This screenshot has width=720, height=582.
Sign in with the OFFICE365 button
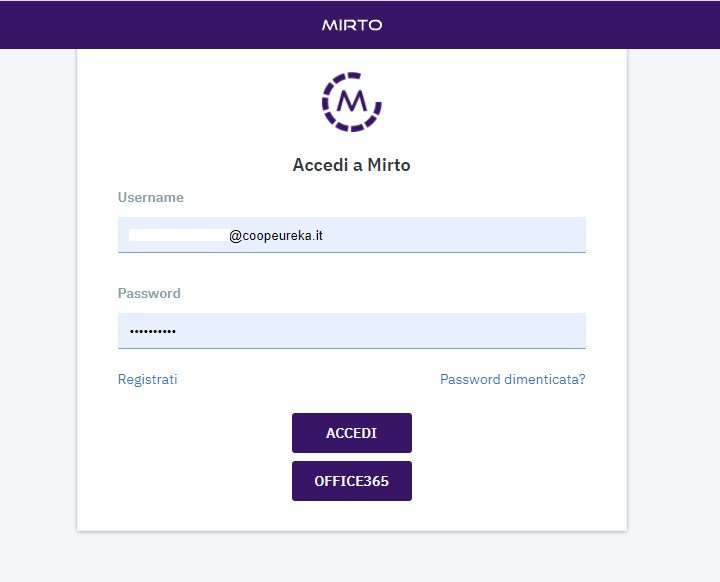point(352,481)
